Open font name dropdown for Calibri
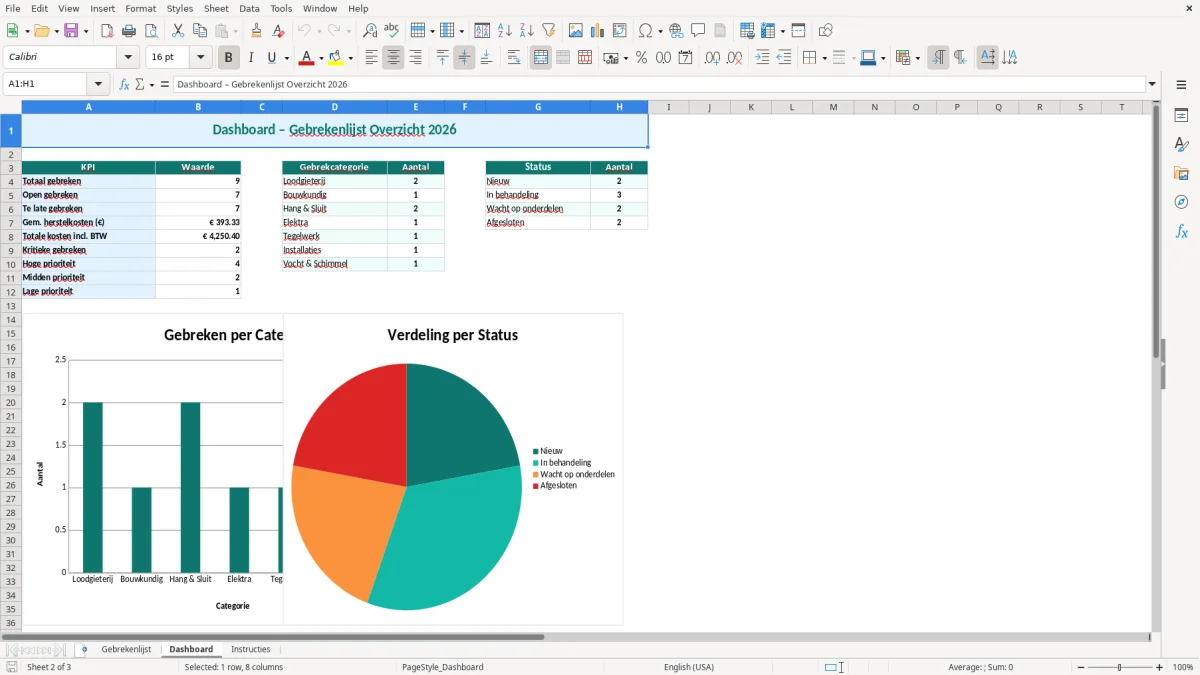 tap(127, 58)
